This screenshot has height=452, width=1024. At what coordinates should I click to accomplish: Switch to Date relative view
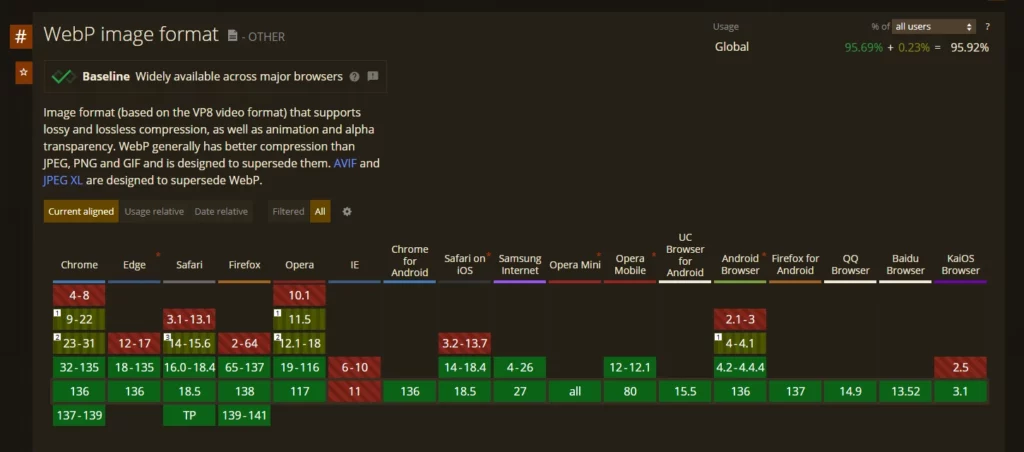click(x=221, y=211)
